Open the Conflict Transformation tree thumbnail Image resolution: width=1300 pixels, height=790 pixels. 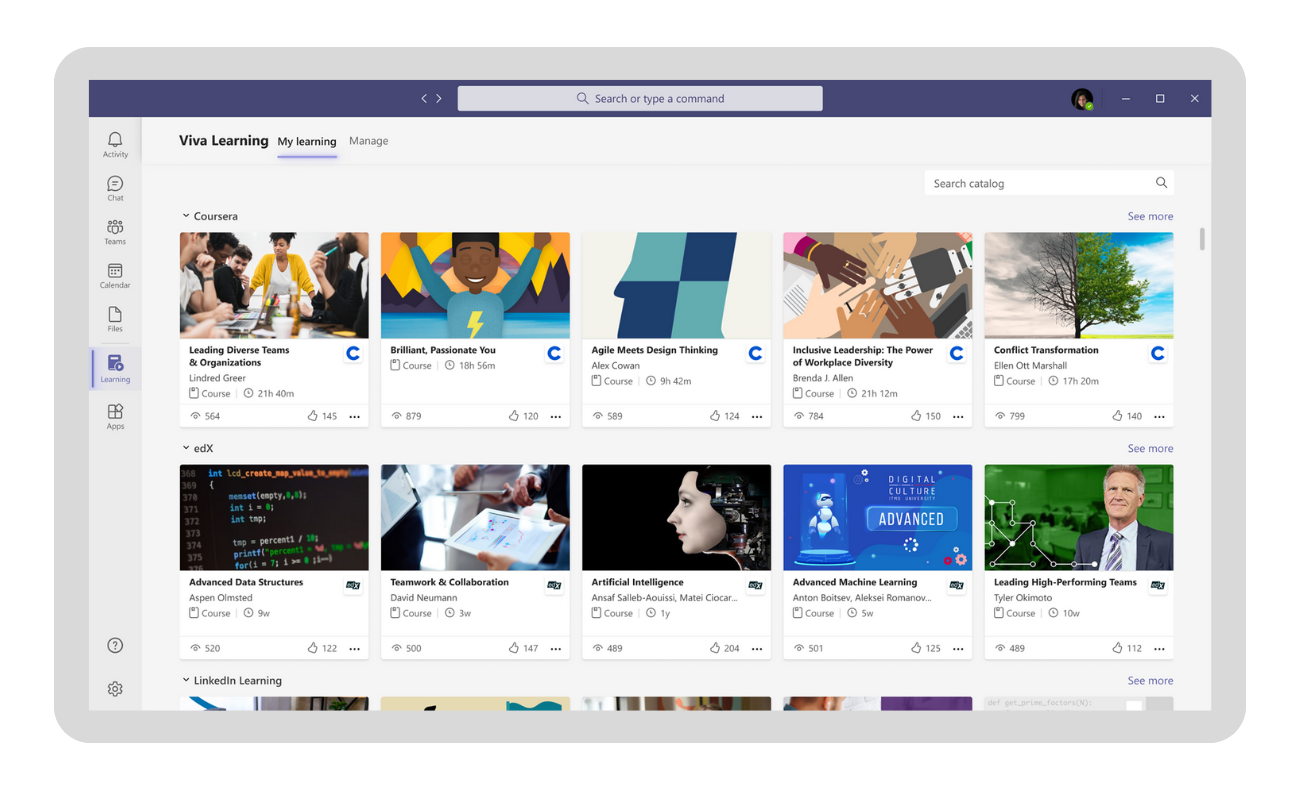(1079, 286)
